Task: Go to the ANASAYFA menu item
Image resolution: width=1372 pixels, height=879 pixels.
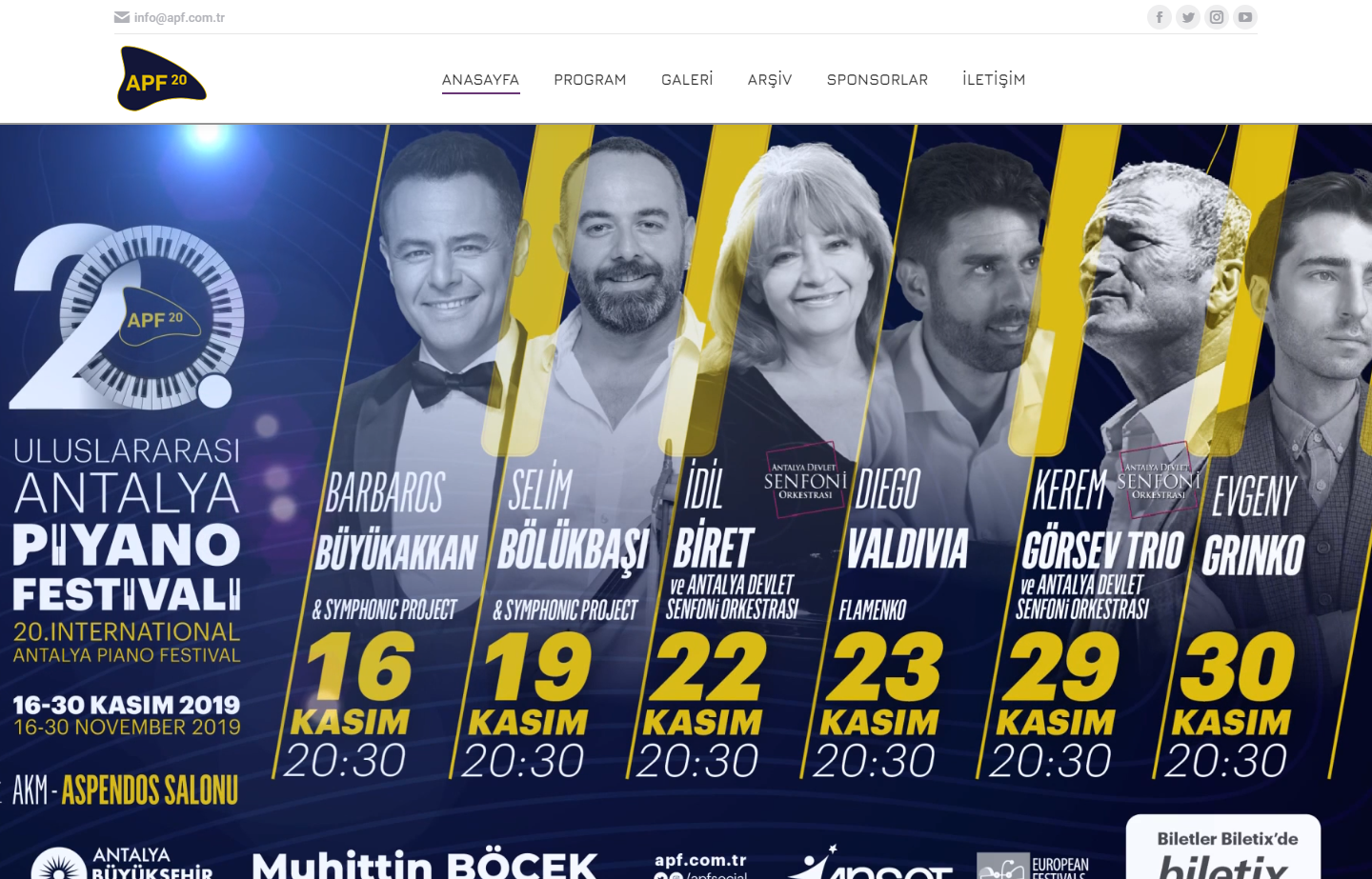Action: [480, 80]
